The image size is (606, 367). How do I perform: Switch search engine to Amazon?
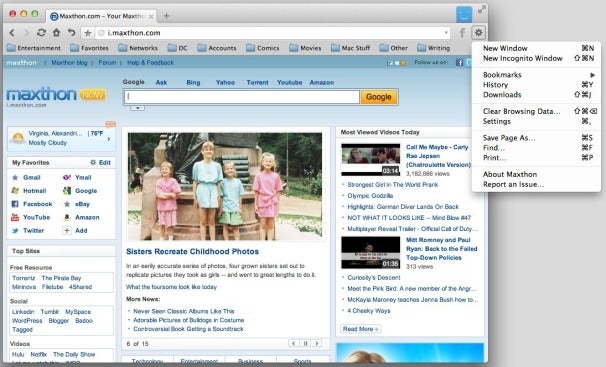322,82
